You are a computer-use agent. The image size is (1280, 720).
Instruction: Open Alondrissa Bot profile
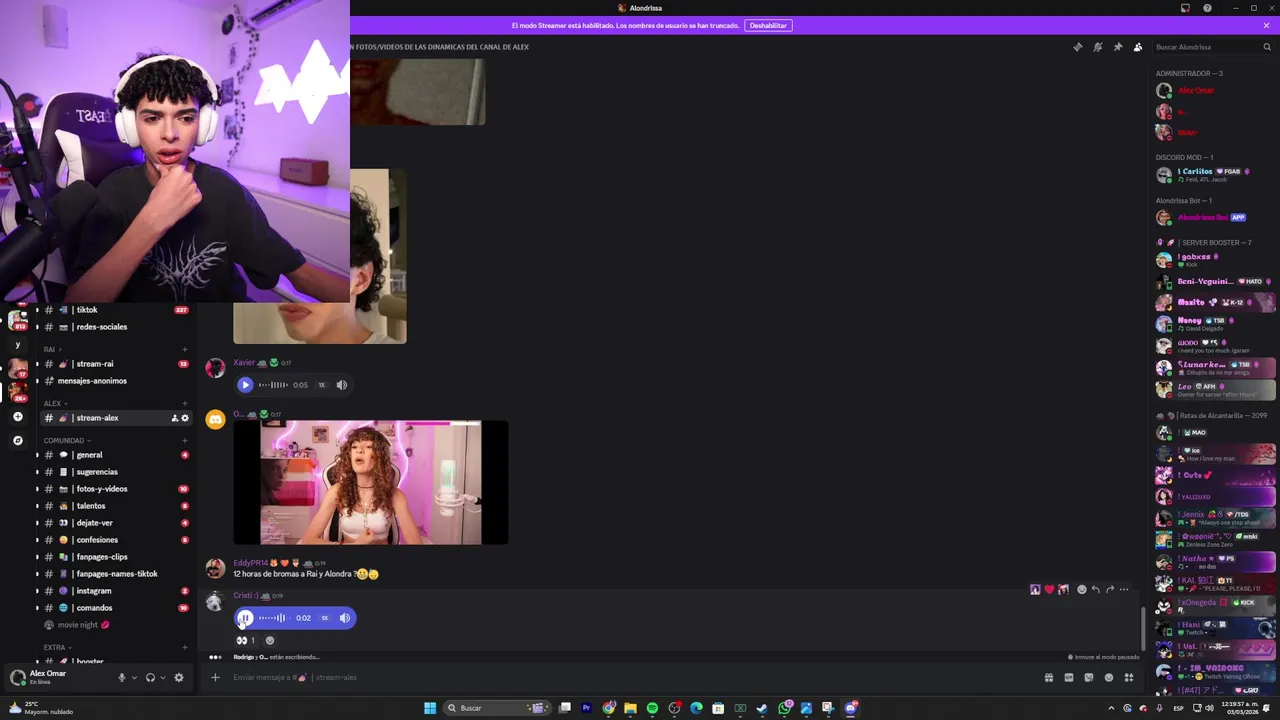1212,218
